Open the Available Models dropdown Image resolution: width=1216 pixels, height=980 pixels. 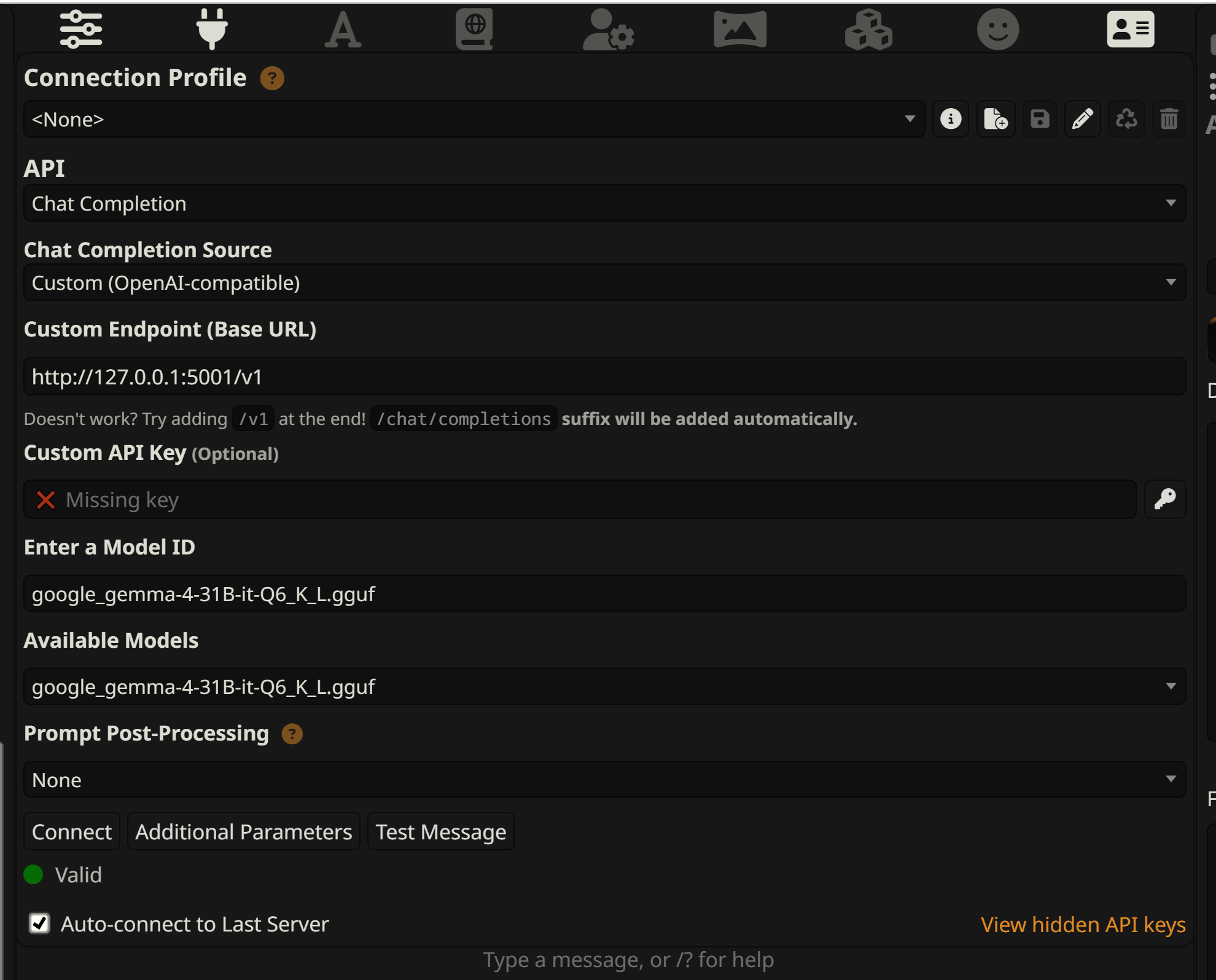[x=604, y=686]
